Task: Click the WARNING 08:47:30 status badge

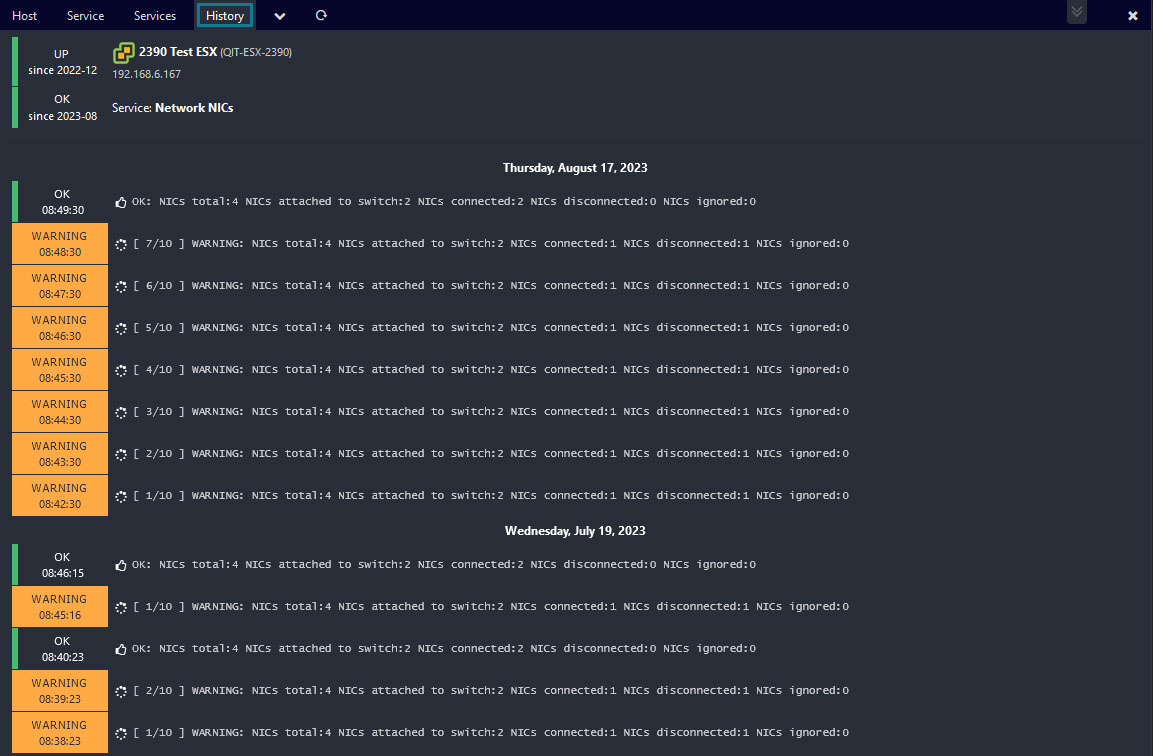Action: 59,285
